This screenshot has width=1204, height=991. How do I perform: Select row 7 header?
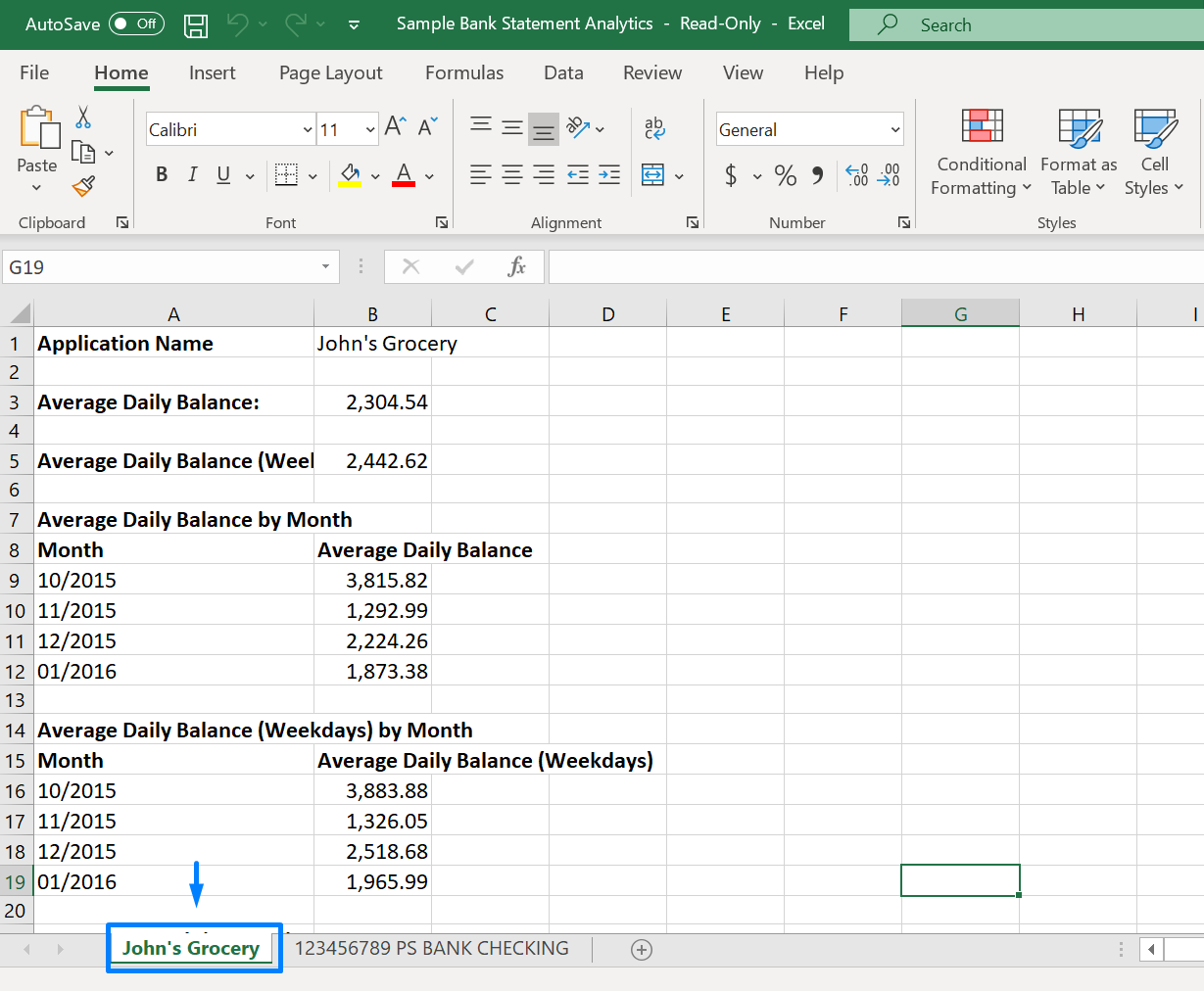[x=15, y=519]
